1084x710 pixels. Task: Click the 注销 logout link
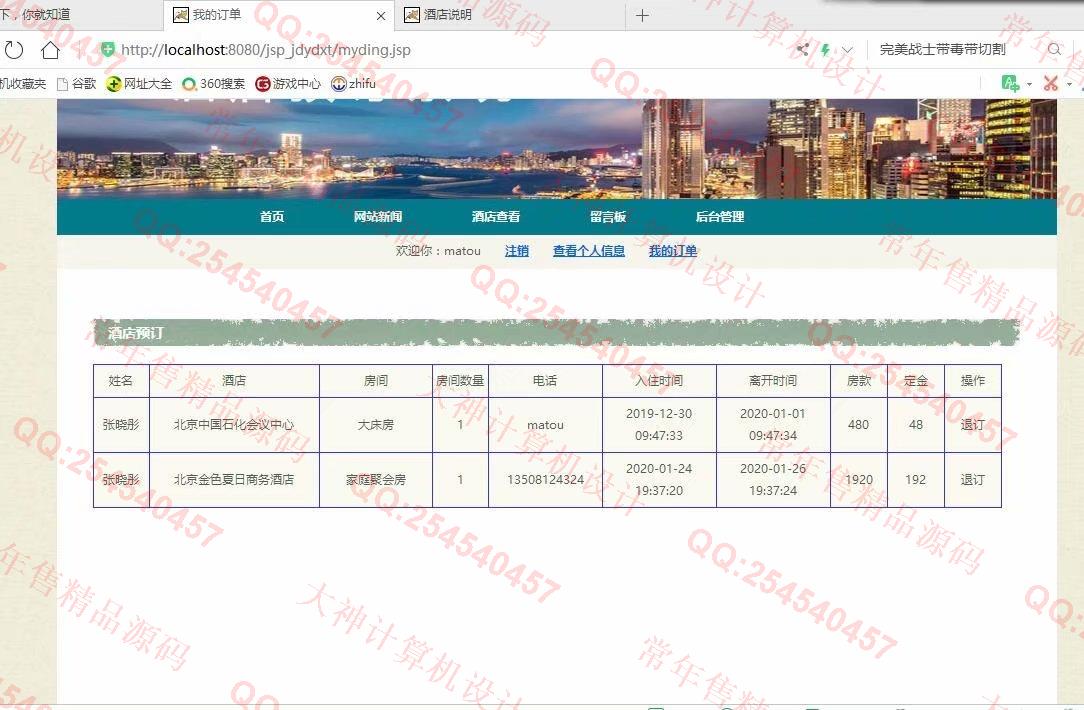pyautogui.click(x=517, y=251)
